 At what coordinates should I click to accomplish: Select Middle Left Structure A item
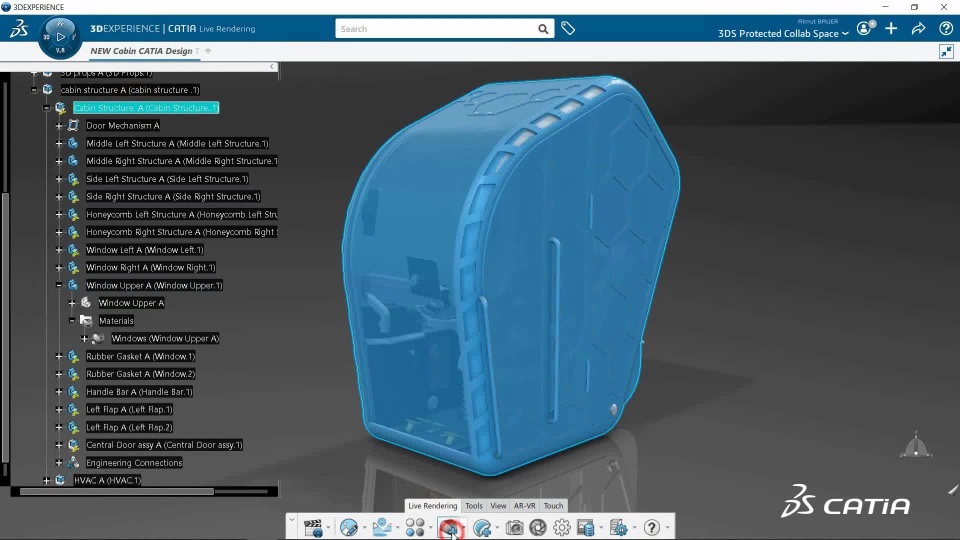tap(177, 143)
